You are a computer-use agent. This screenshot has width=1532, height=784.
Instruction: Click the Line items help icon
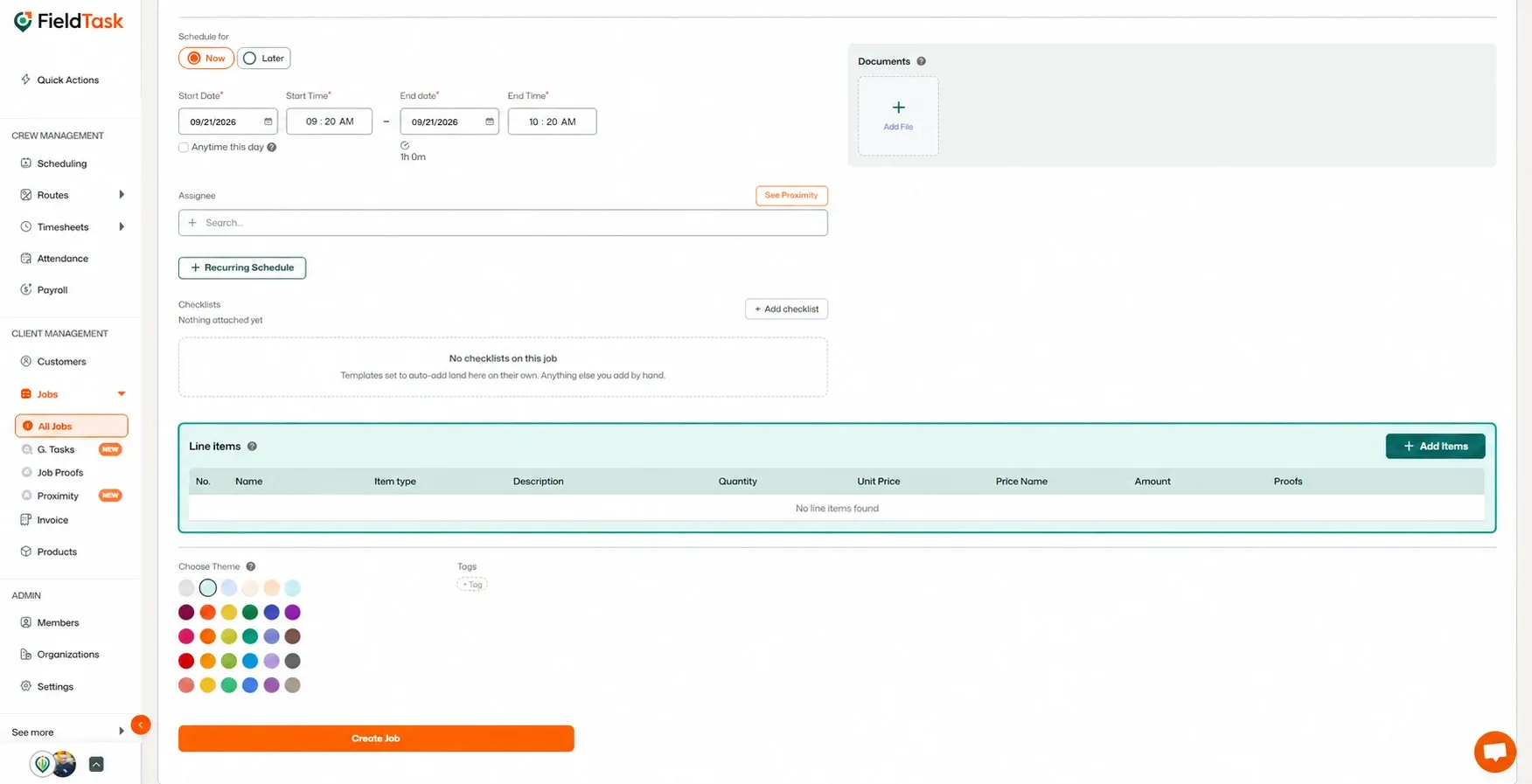(x=252, y=447)
